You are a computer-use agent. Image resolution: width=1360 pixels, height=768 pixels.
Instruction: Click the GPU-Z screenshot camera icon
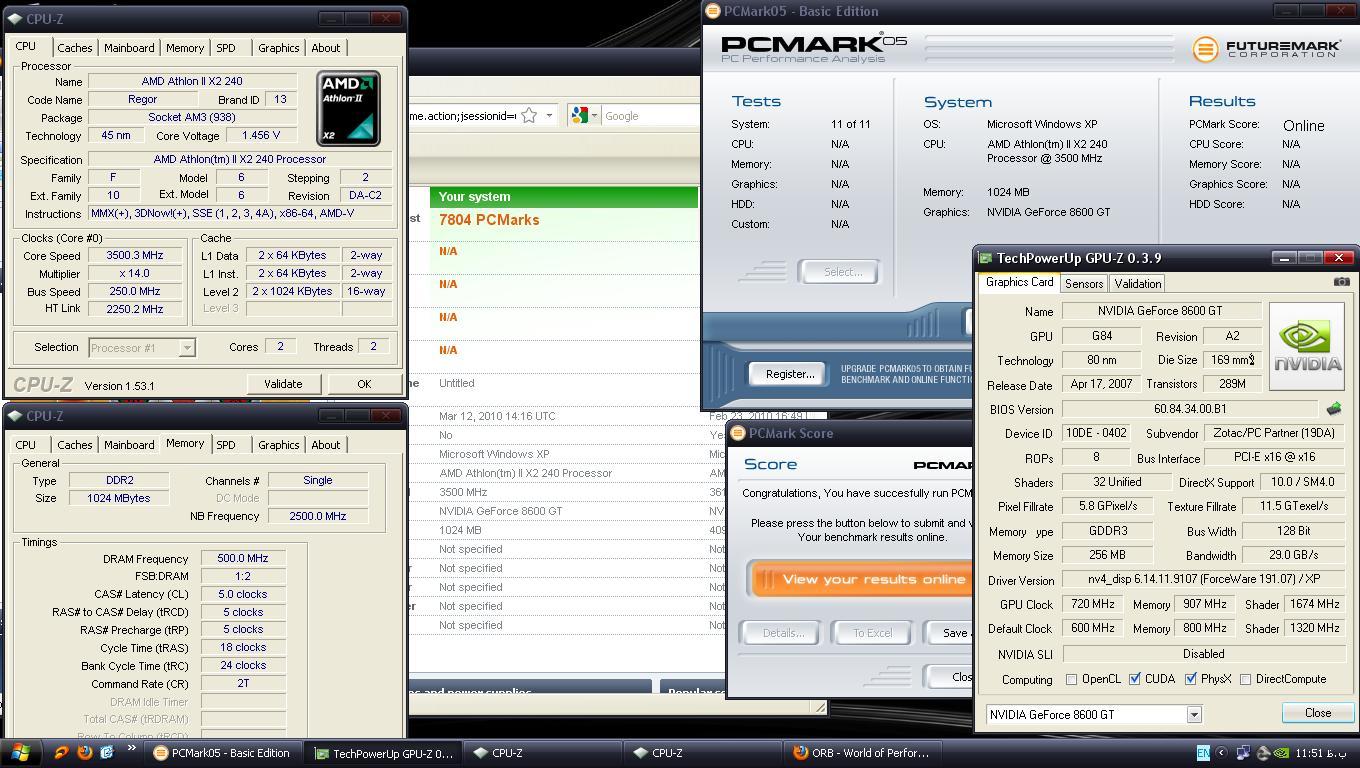1341,282
